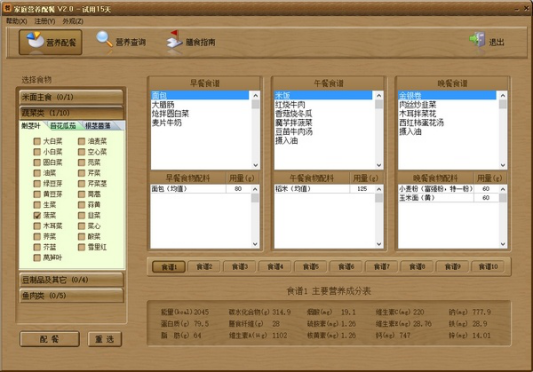
Task: Open the 膳食指南 dietary guide flag icon
Action: [191, 42]
